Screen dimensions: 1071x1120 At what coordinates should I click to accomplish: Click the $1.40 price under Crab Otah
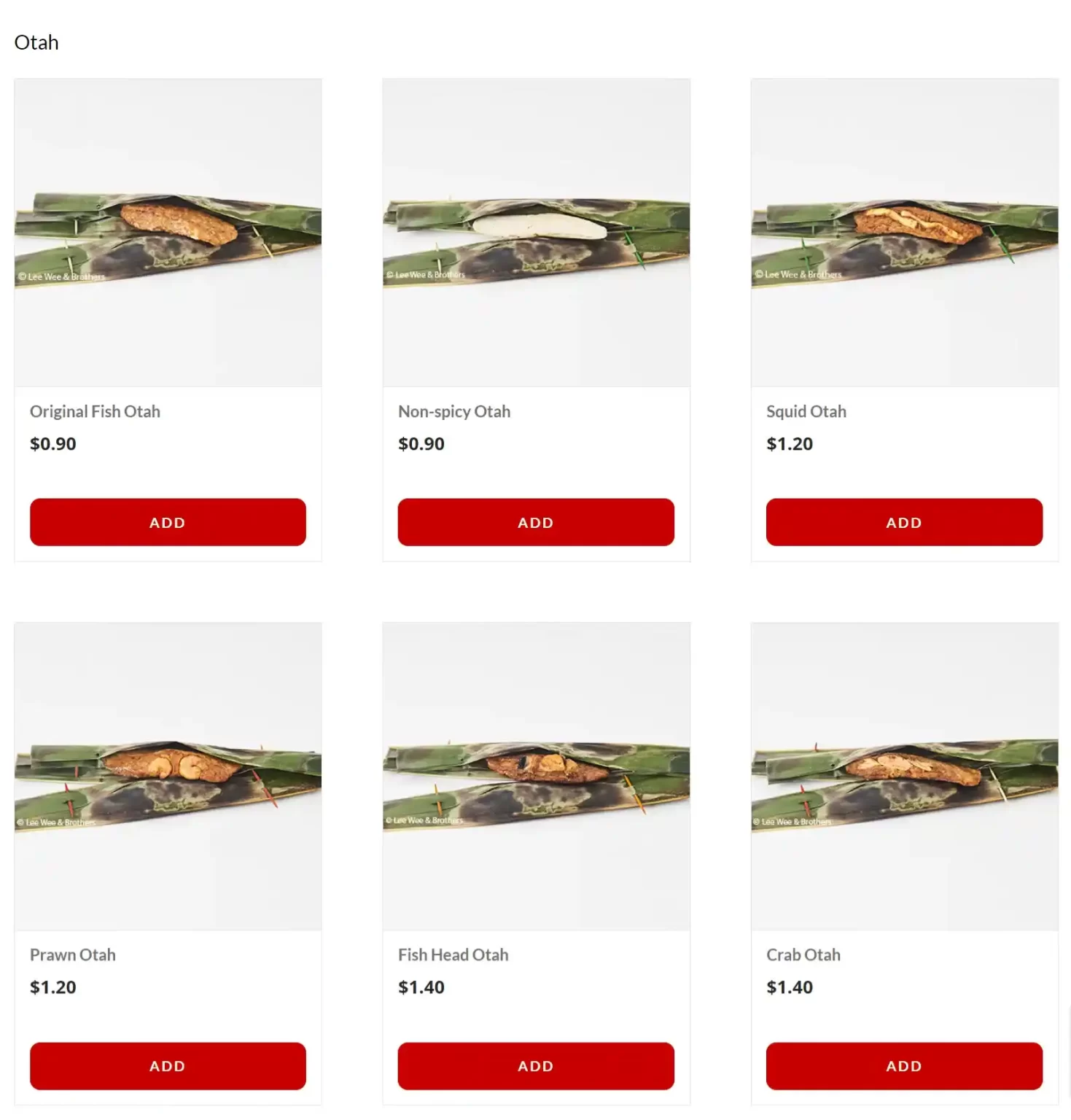coord(790,987)
